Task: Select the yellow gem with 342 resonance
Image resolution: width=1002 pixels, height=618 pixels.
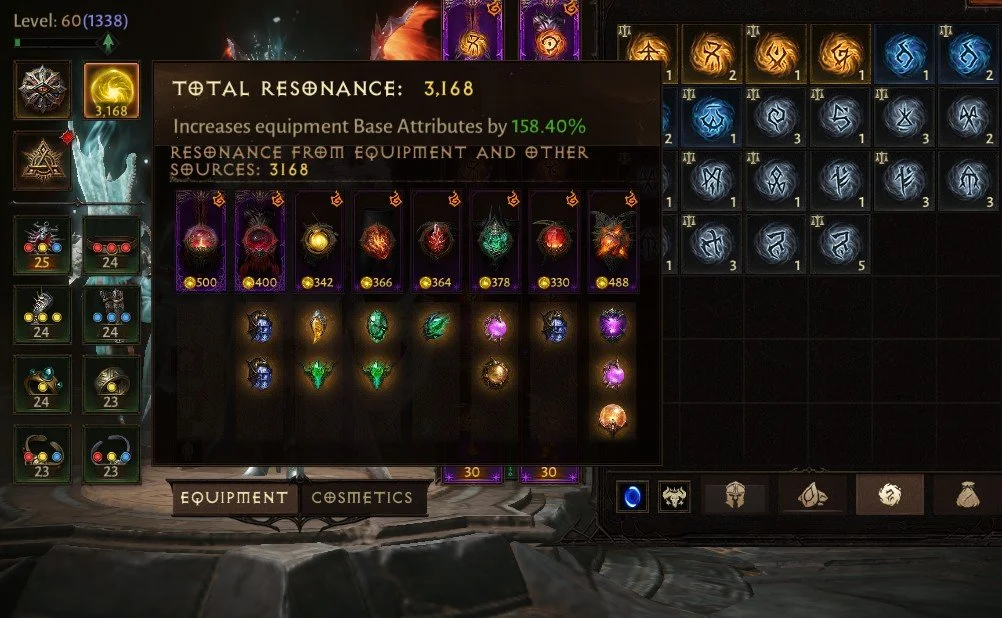Action: pos(318,241)
